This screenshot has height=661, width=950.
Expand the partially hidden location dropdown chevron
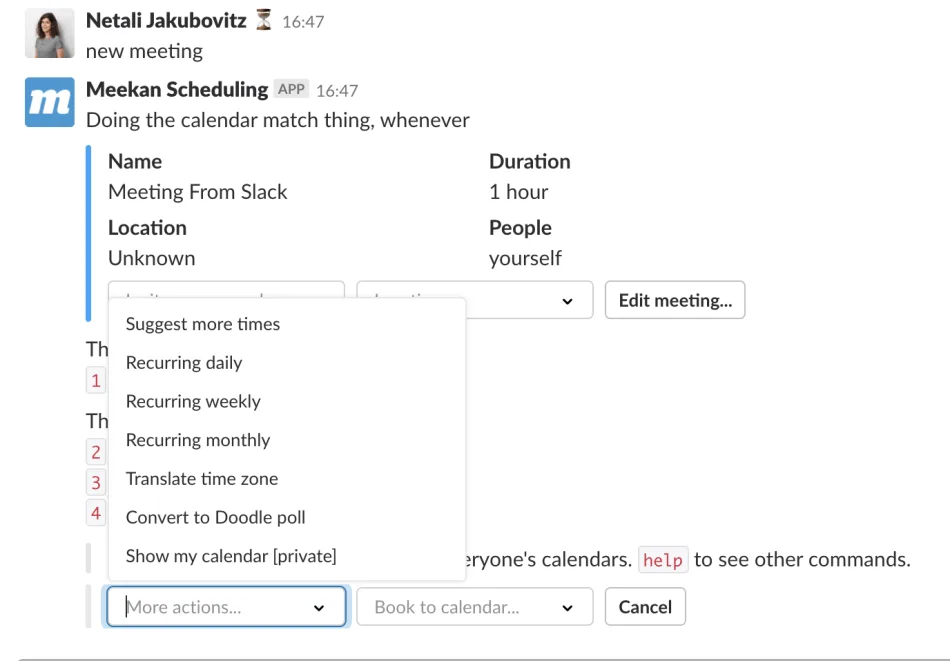click(567, 301)
